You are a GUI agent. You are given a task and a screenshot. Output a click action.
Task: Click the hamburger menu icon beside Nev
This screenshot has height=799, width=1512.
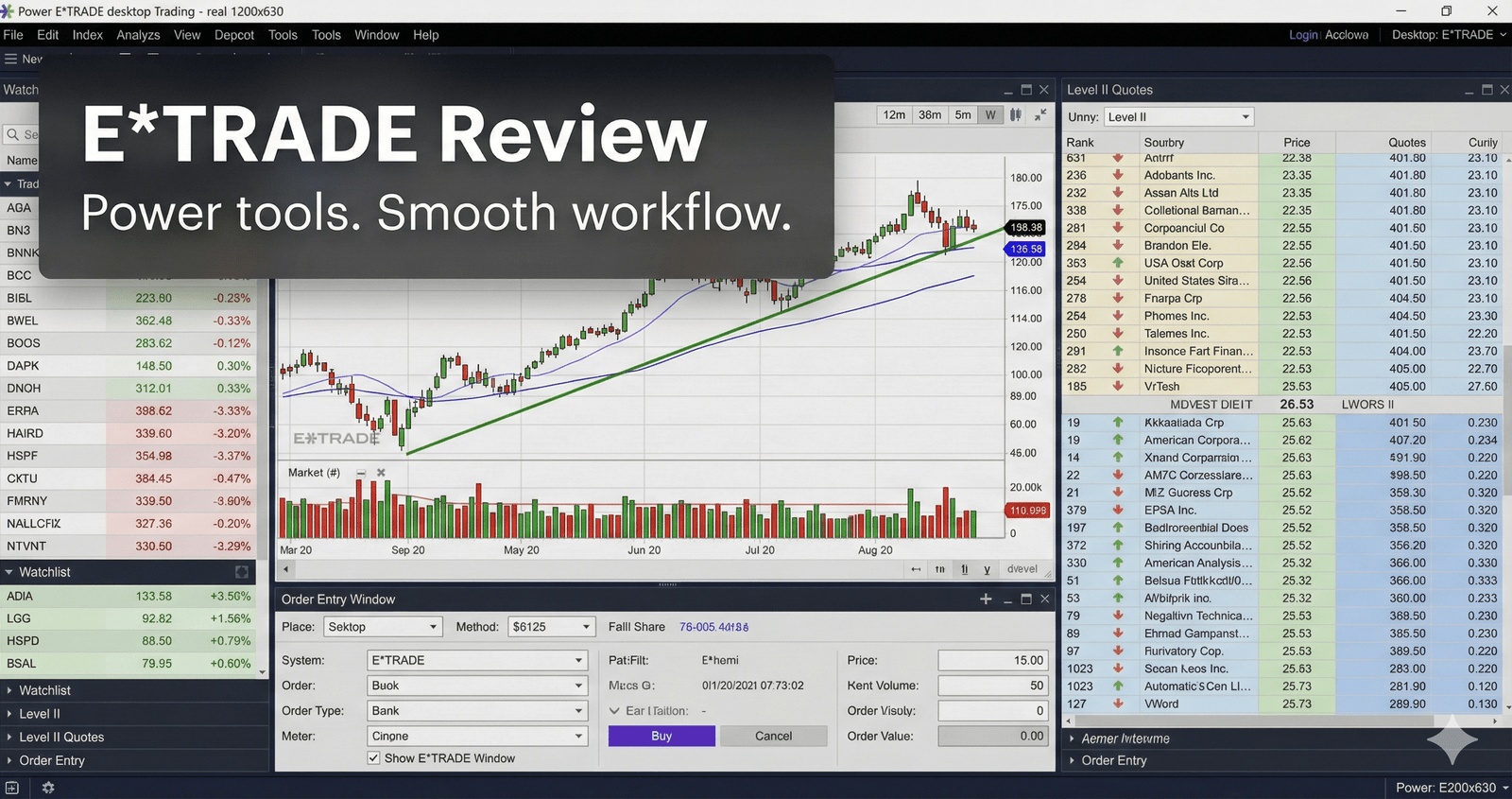pyautogui.click(x=11, y=59)
